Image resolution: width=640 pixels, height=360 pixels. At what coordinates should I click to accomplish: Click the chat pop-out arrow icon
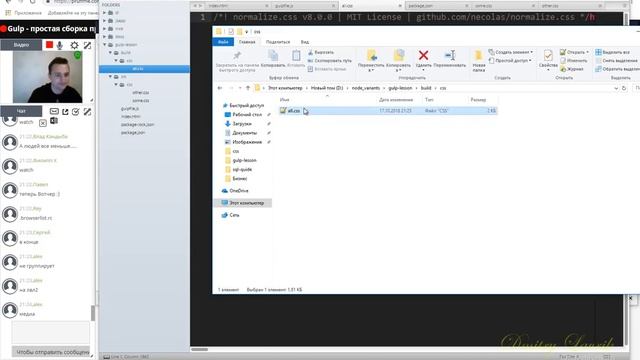(65, 111)
